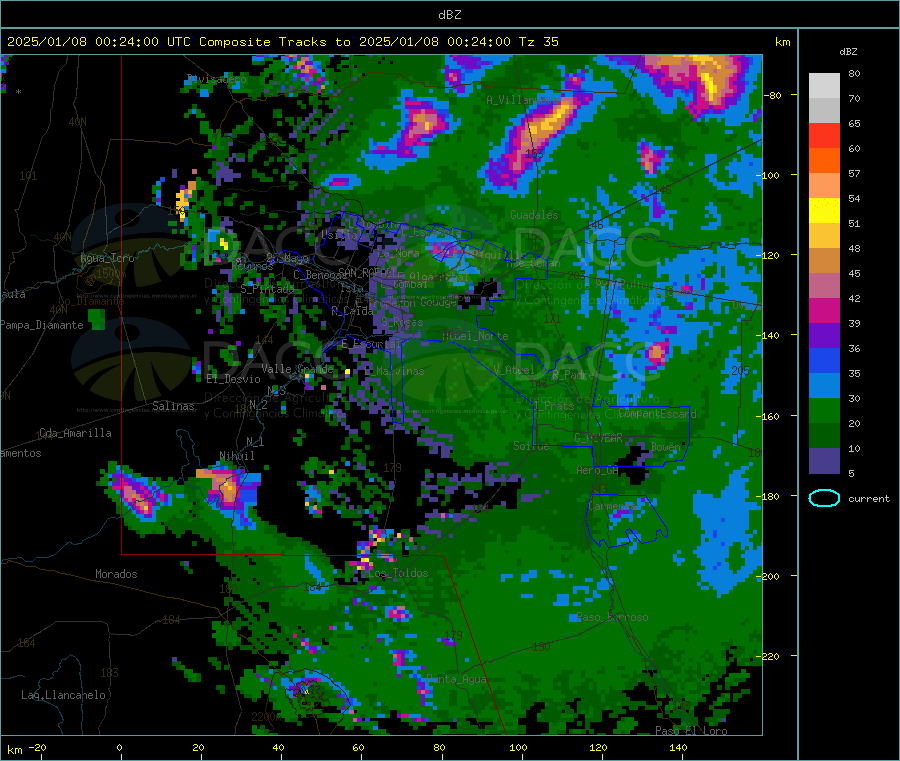Click the 'dBZ' title at top
The height and width of the screenshot is (761, 900).
click(449, 14)
